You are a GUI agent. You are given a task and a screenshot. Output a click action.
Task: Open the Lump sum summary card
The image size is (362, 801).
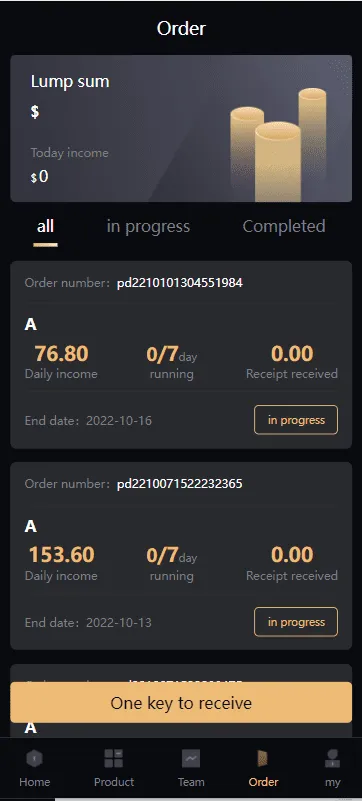[181, 128]
